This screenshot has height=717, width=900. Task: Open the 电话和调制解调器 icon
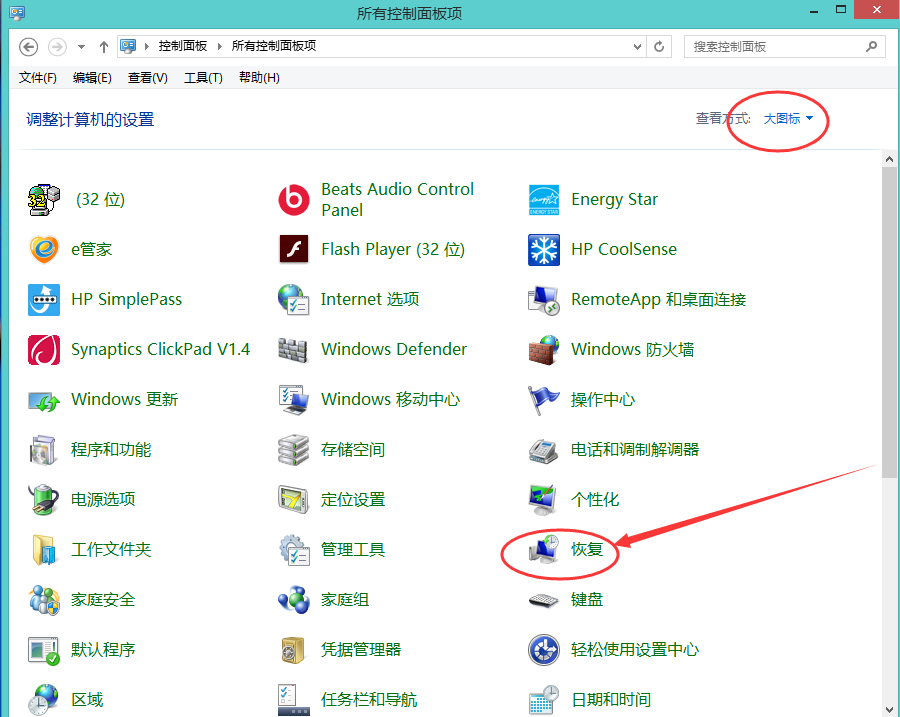[x=544, y=450]
